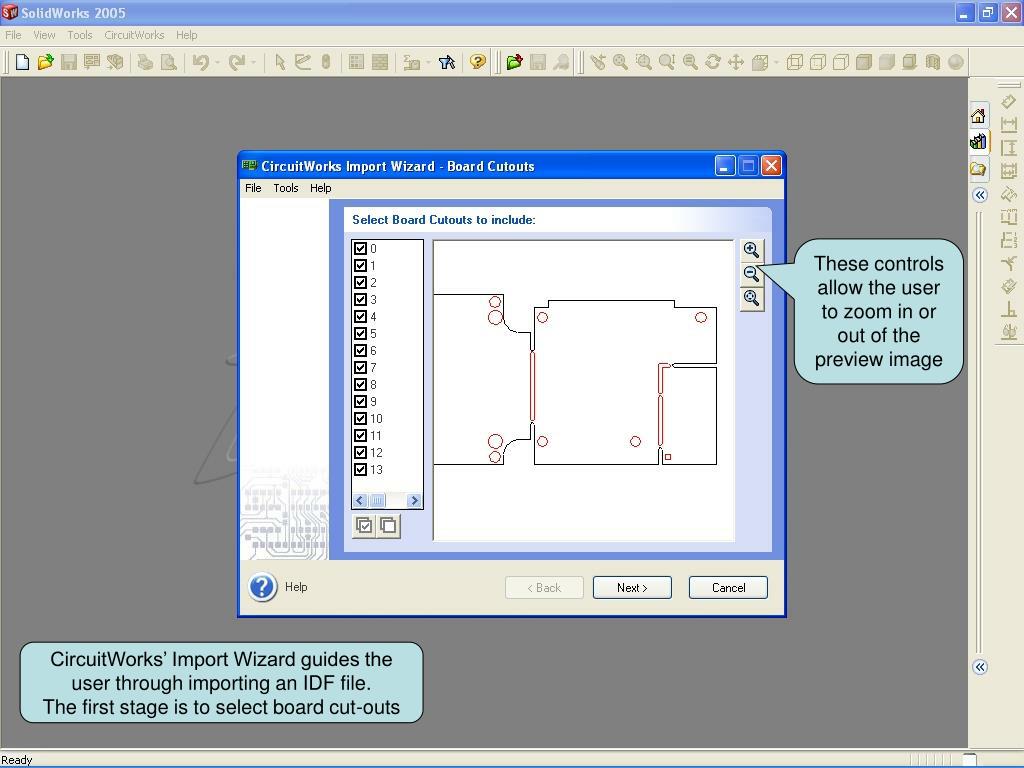The height and width of the screenshot is (768, 1024).
Task: Click Zoom to Area icon in view toolbar
Action: (643, 62)
